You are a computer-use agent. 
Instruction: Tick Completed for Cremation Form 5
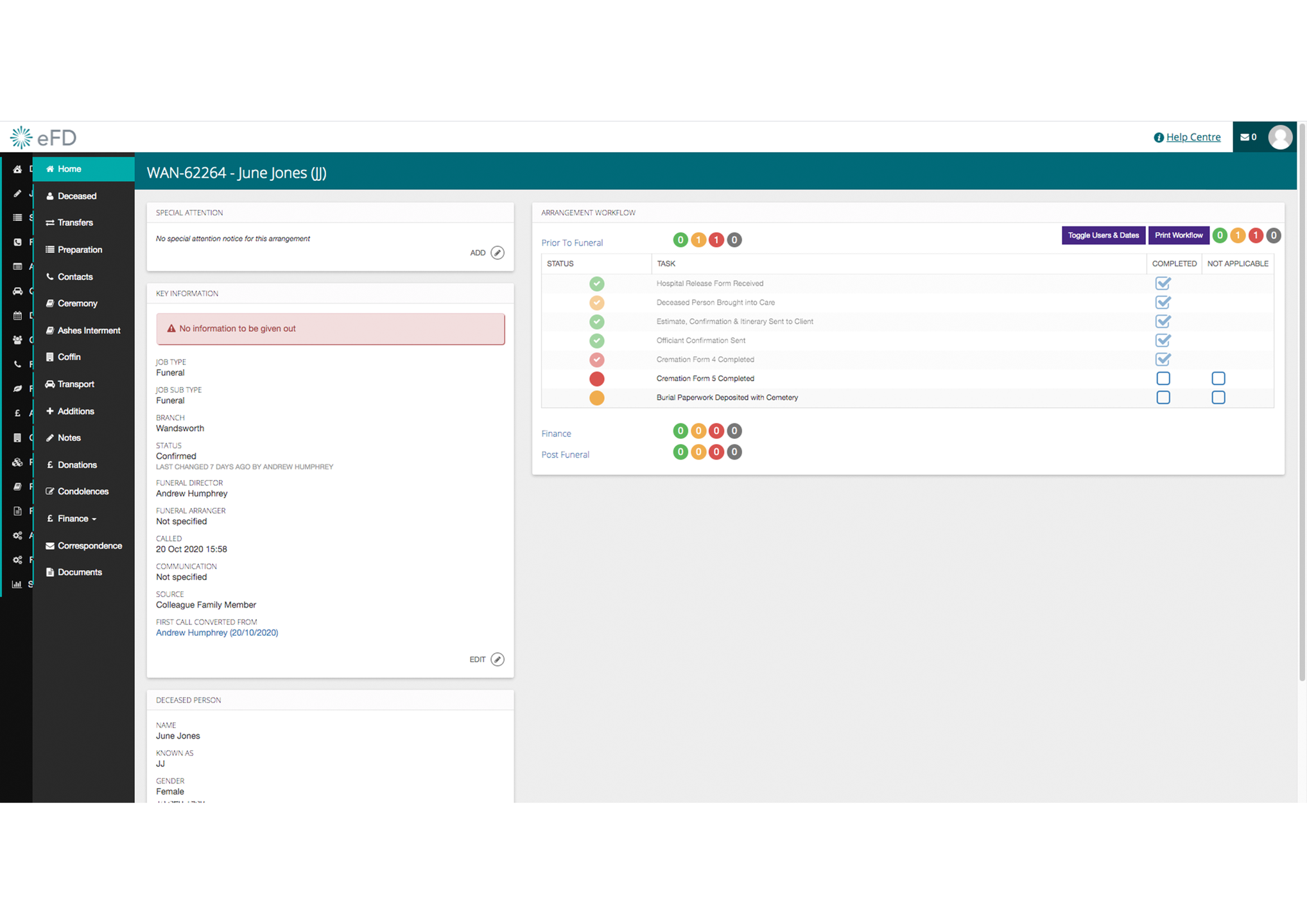click(1163, 379)
